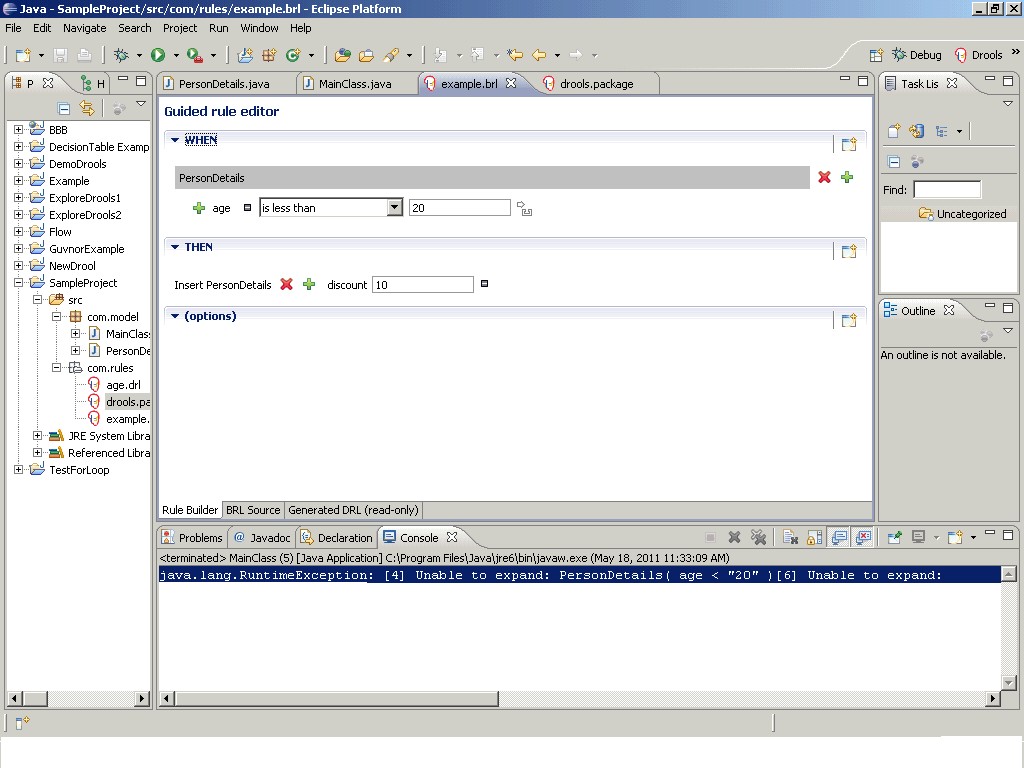
Task: Click the add-condition icon in WHEN section
Action: (x=849, y=144)
